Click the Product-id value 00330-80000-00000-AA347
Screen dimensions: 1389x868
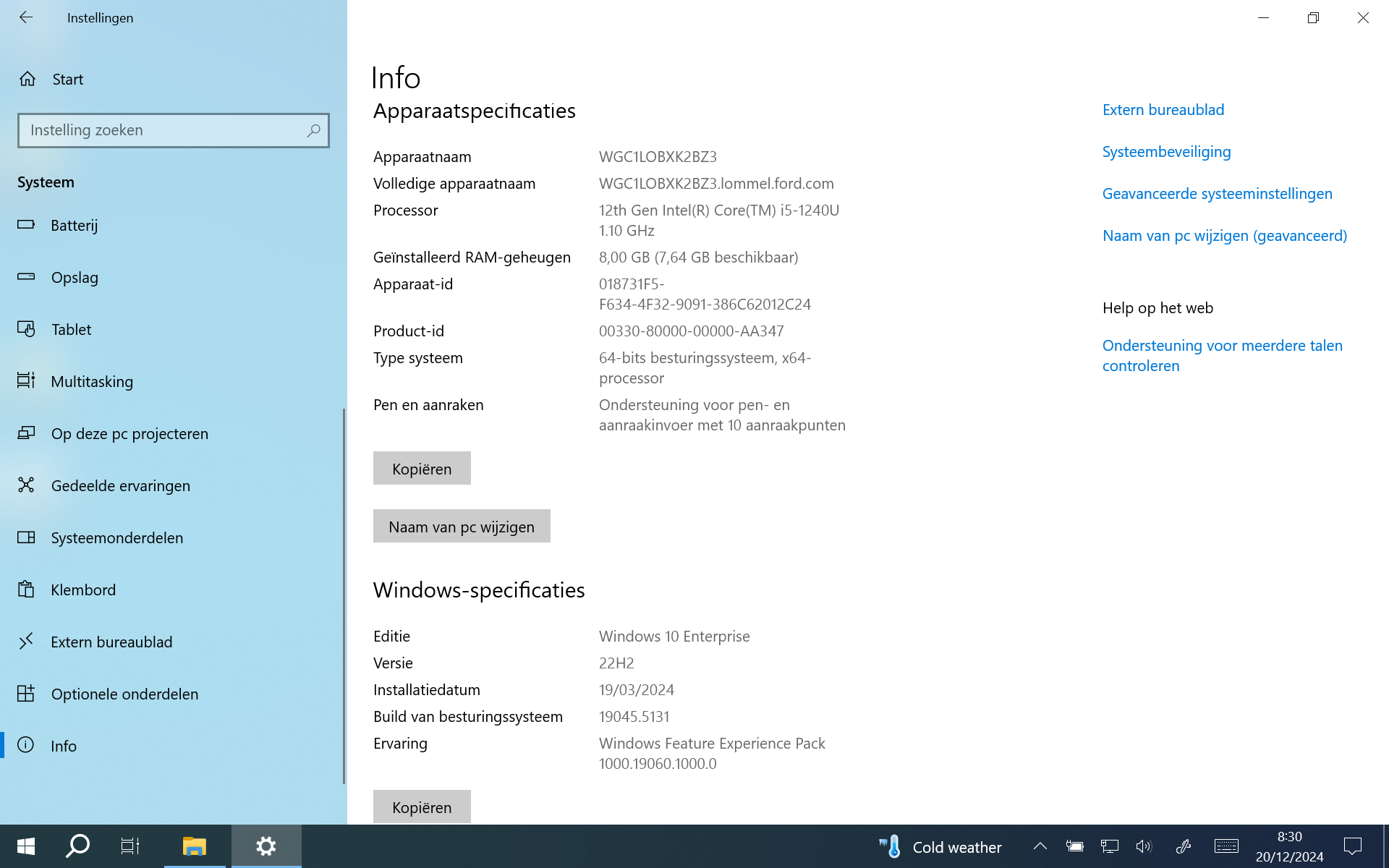[691, 331]
